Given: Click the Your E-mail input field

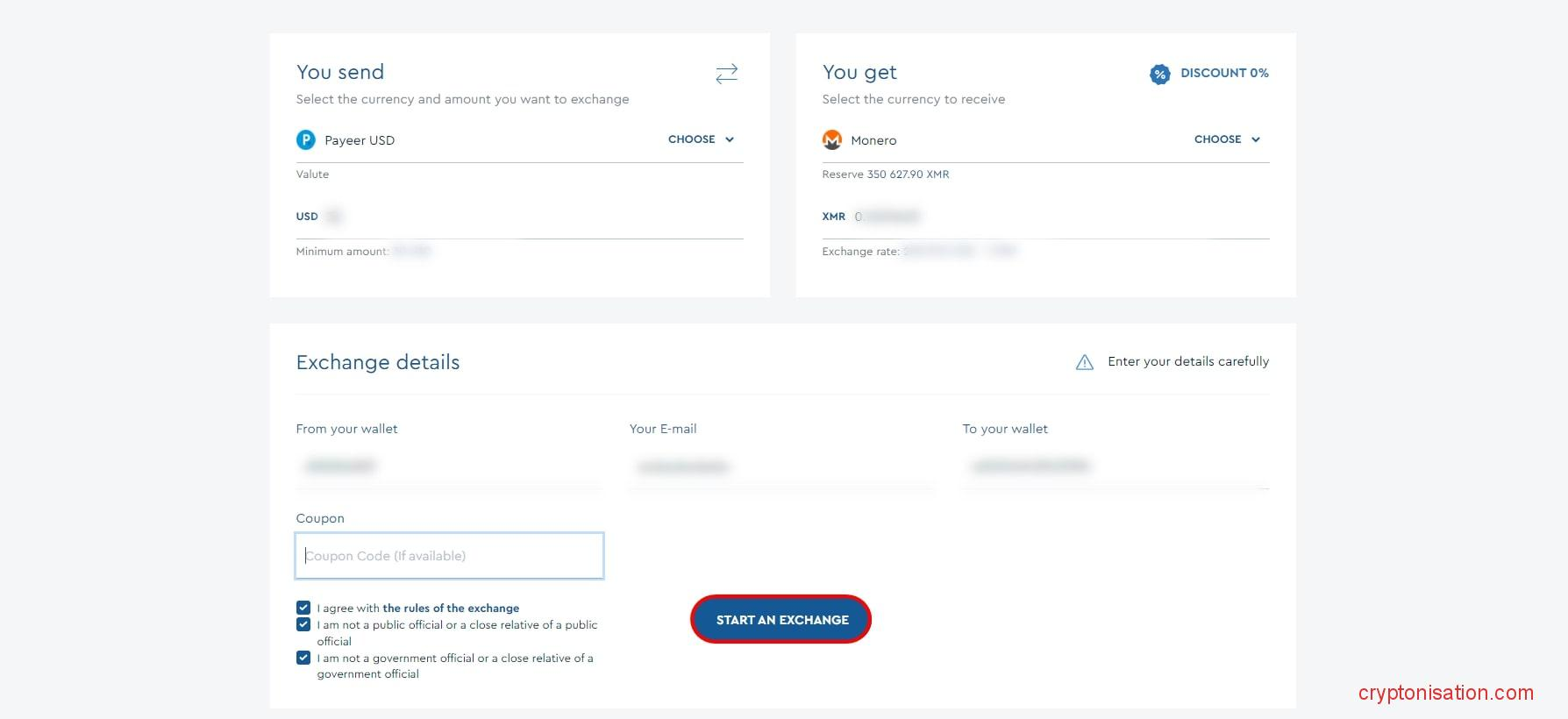Looking at the screenshot, I should coord(780,466).
